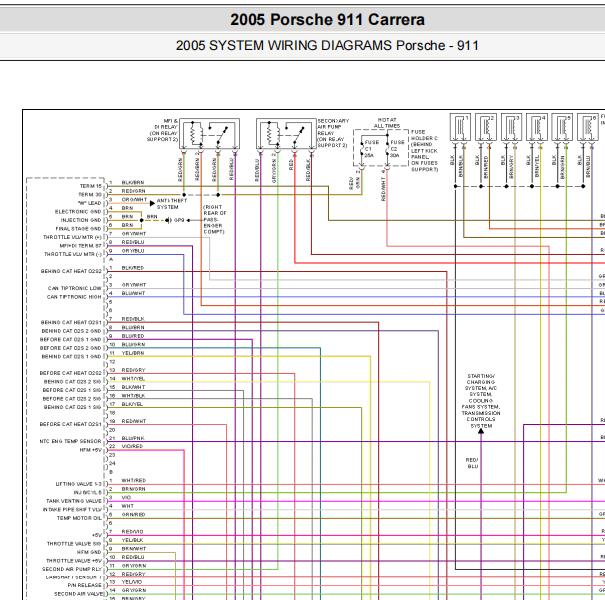The image size is (605, 600).
Task: Click the 'TERM 30' pin label
Action: coord(90,194)
